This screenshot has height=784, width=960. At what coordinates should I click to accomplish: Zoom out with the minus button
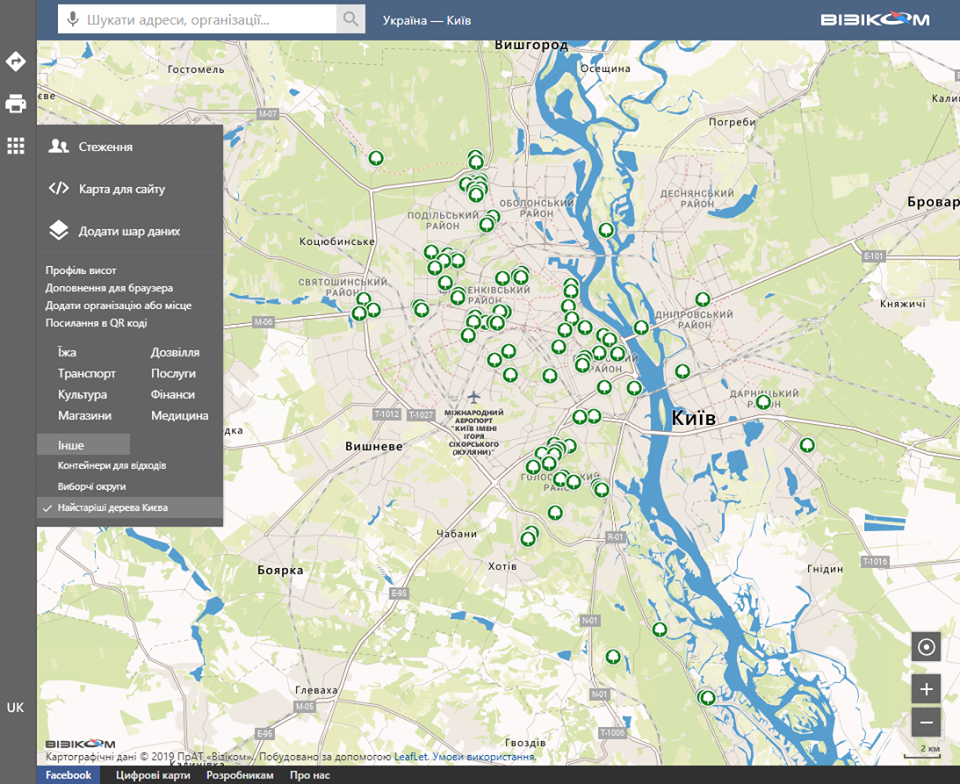(x=926, y=722)
